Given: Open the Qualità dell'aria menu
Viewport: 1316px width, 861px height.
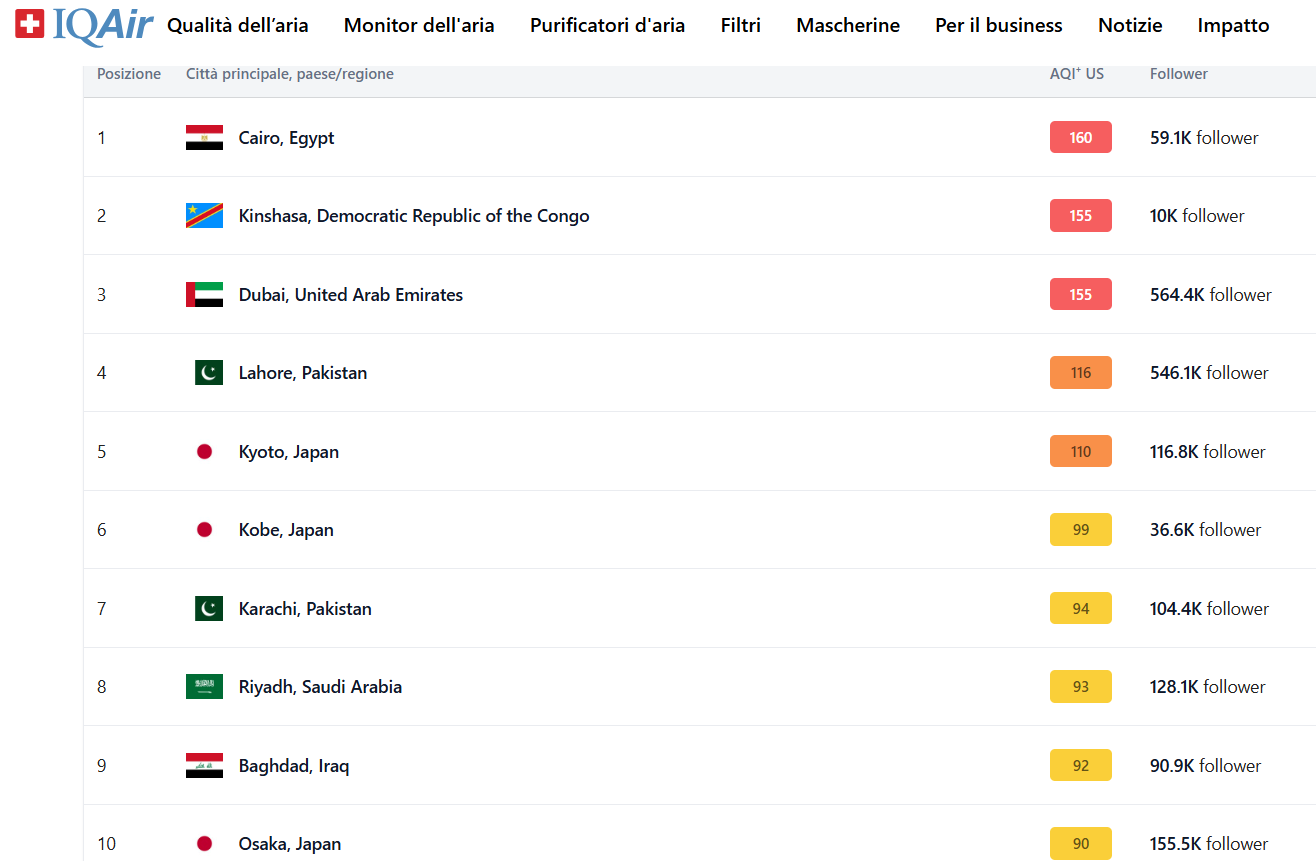Looking at the screenshot, I should tap(238, 26).
